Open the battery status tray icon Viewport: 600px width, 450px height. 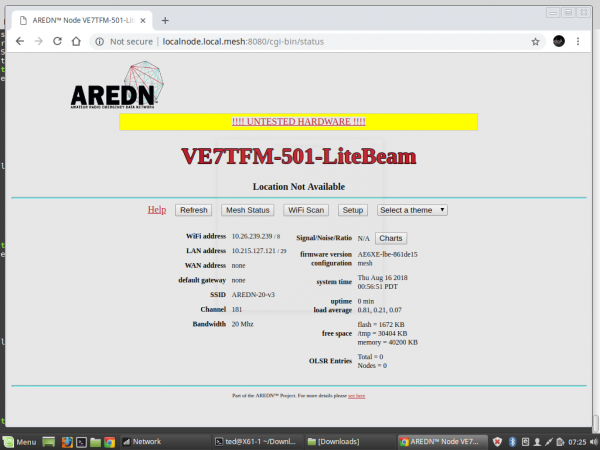[x=560, y=442]
